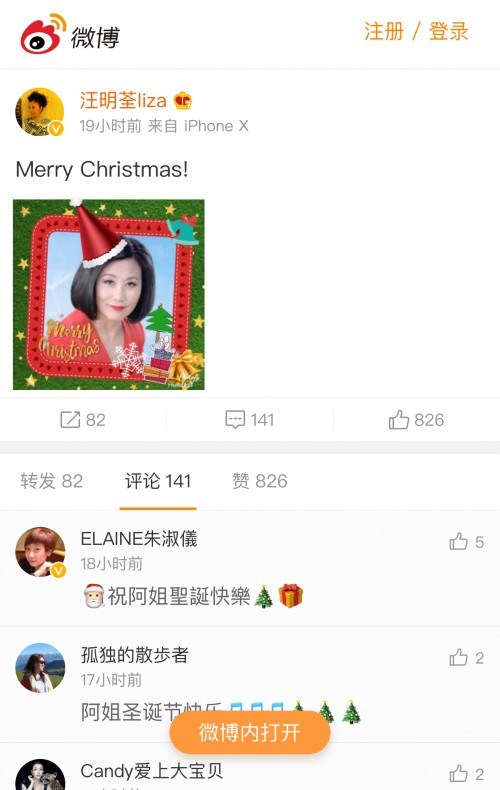Open the username link 汪明荃liza
500x790 pixels.
click(123, 100)
